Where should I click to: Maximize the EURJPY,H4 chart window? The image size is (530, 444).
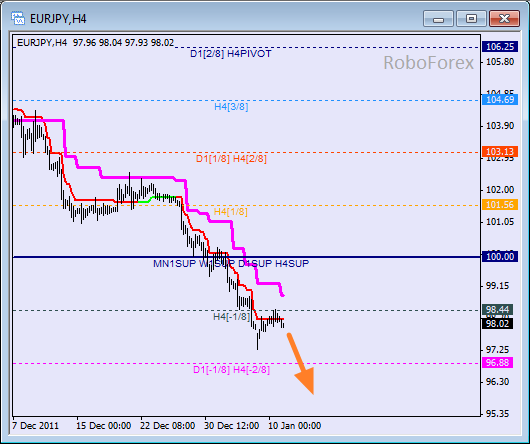[x=471, y=18]
